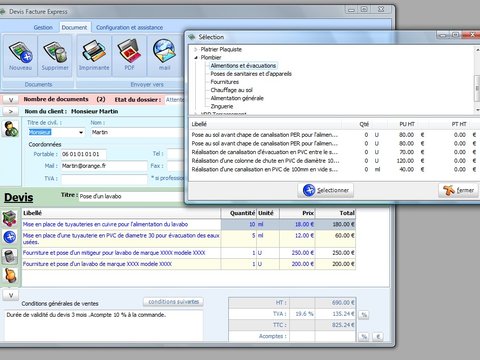Click the blue add-line icon in Devis

(x=10, y=237)
